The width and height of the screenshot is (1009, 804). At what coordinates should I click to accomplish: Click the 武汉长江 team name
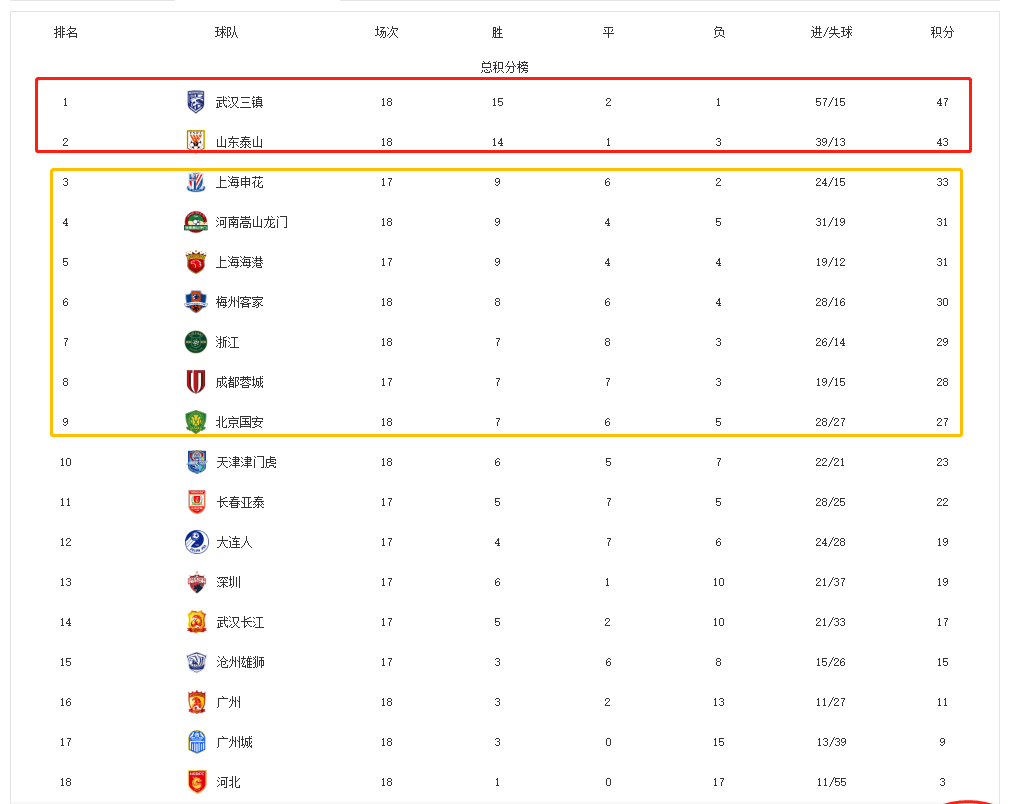240,622
